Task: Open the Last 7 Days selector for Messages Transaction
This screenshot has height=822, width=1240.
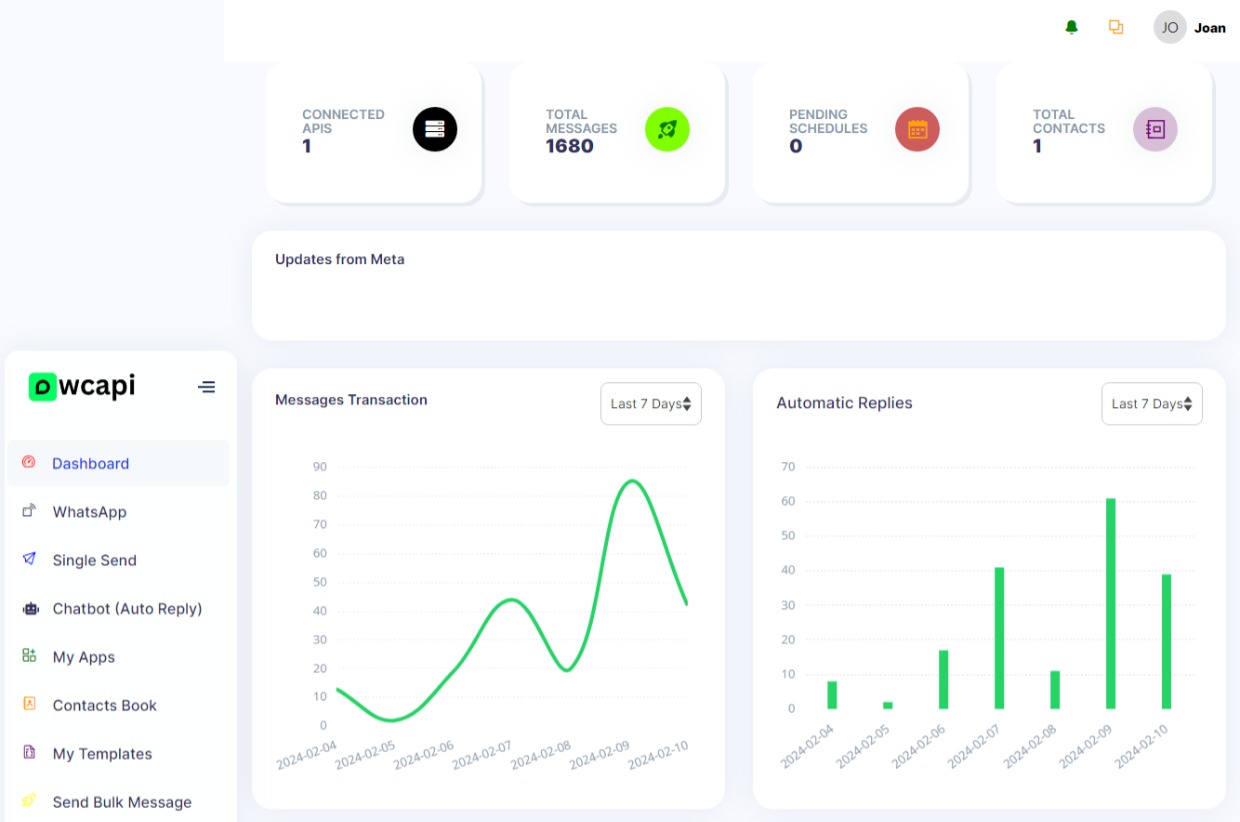Action: (651, 403)
